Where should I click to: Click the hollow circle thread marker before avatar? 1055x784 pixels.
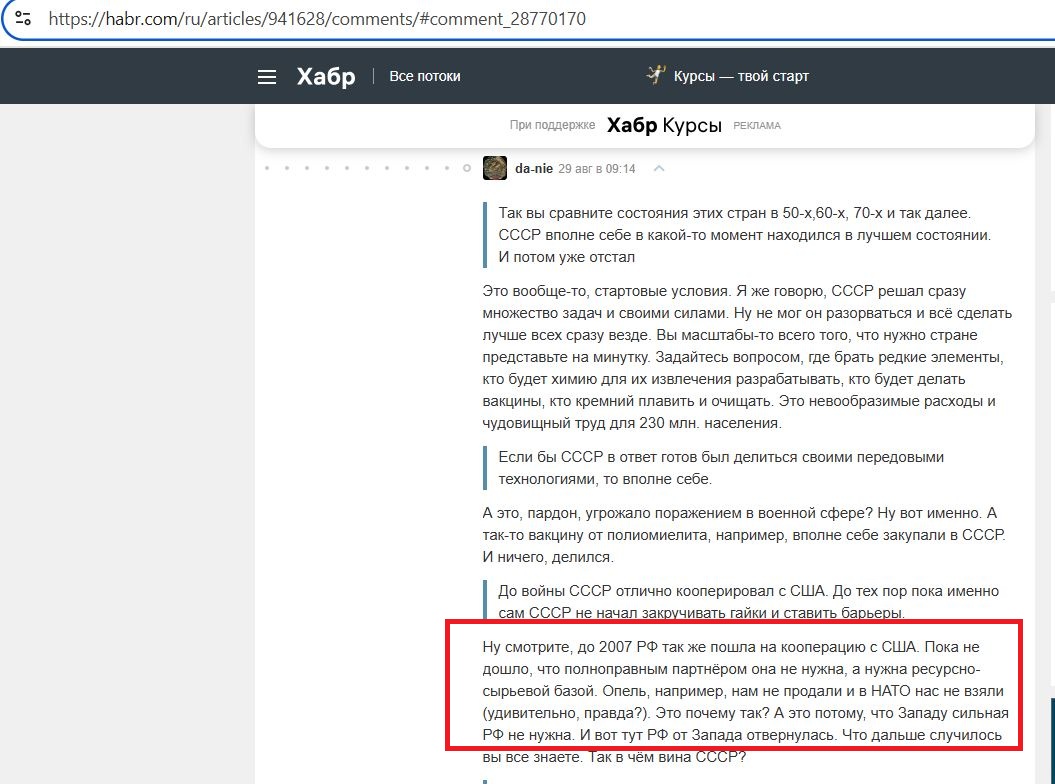tap(467, 169)
